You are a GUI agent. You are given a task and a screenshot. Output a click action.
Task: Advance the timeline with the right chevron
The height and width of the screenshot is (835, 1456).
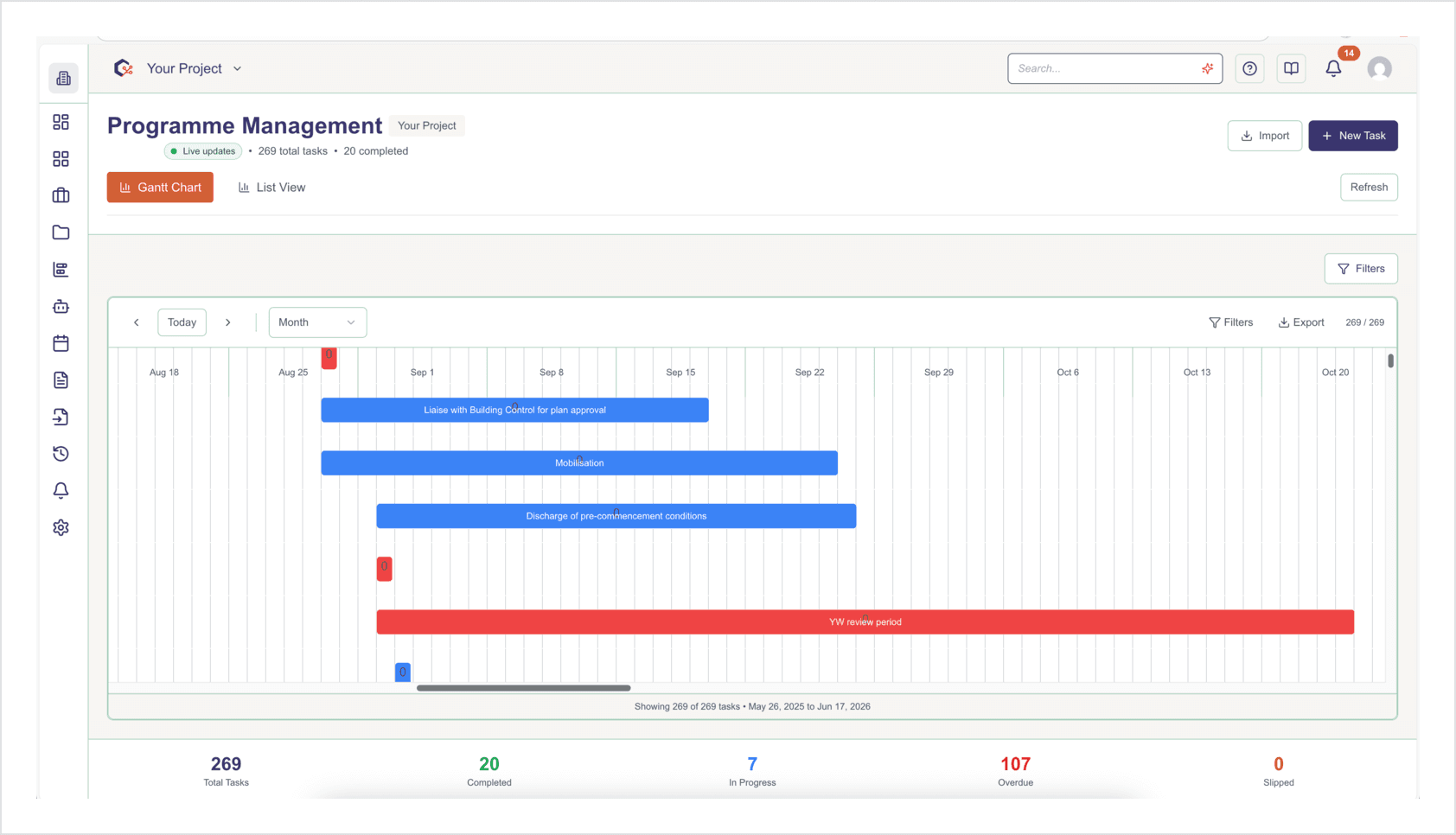pyautogui.click(x=228, y=322)
